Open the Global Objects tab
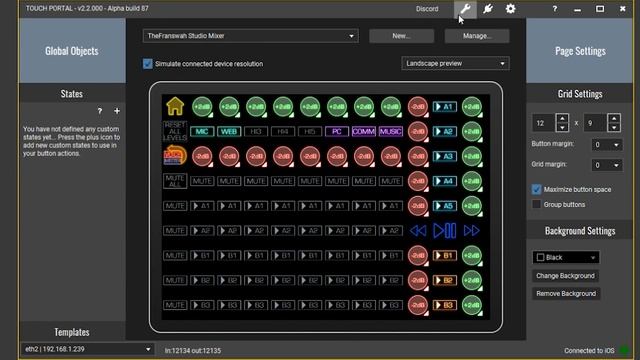Screen dimensions: 640x360 click(72, 51)
